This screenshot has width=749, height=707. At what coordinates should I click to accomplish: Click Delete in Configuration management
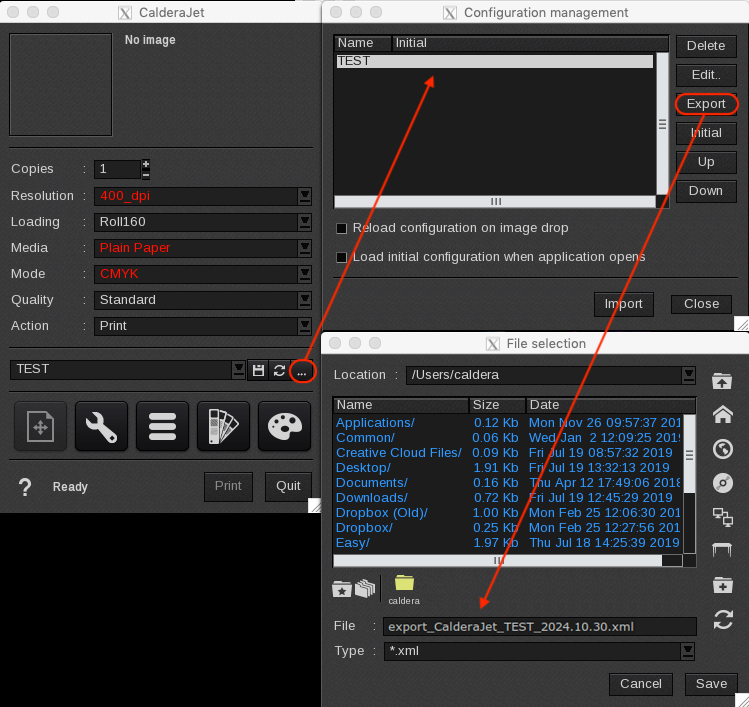tap(706, 46)
